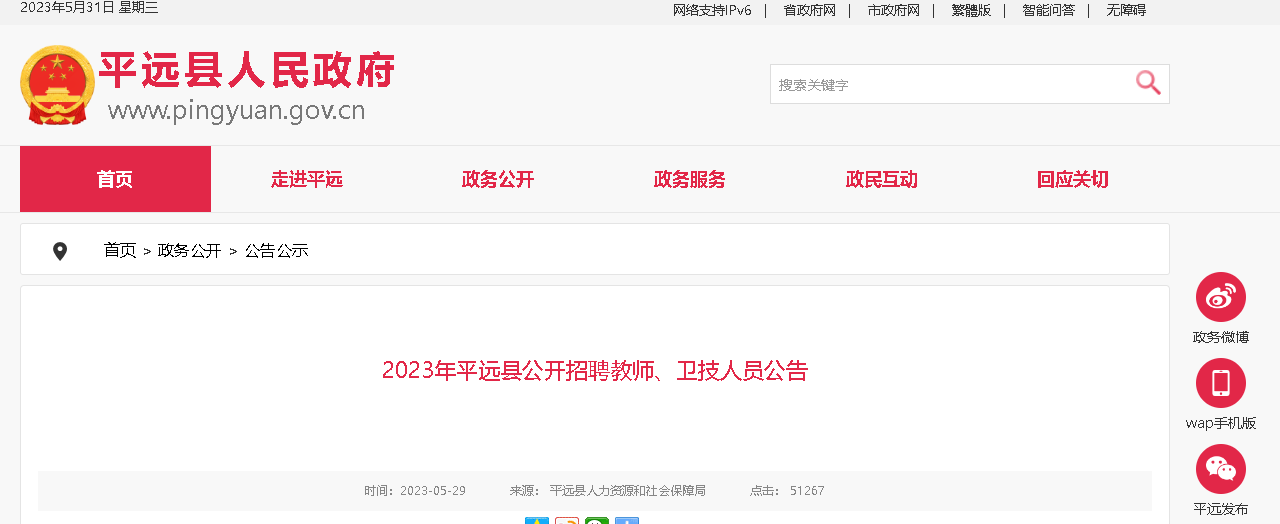This screenshot has width=1280, height=524.
Task: Open the 智能问答 link
Action: (1048, 10)
